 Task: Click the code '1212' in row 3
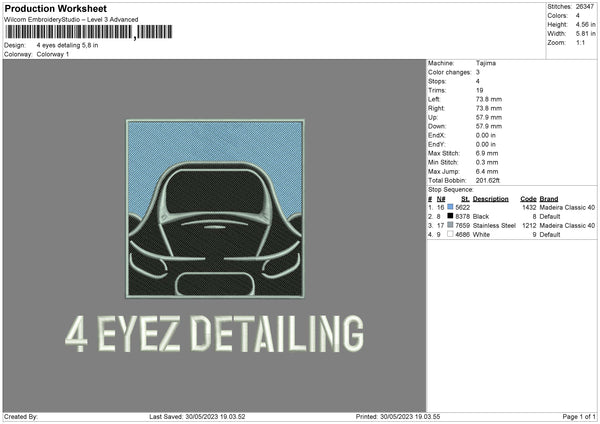coord(529,225)
